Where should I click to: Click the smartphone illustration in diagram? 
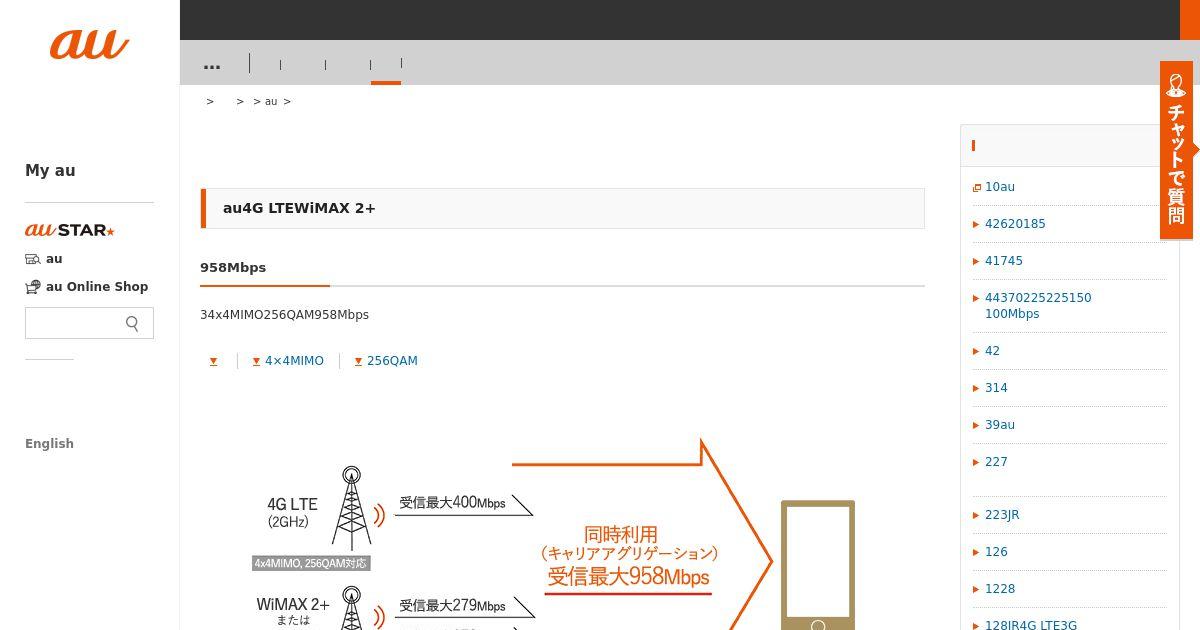point(818,565)
